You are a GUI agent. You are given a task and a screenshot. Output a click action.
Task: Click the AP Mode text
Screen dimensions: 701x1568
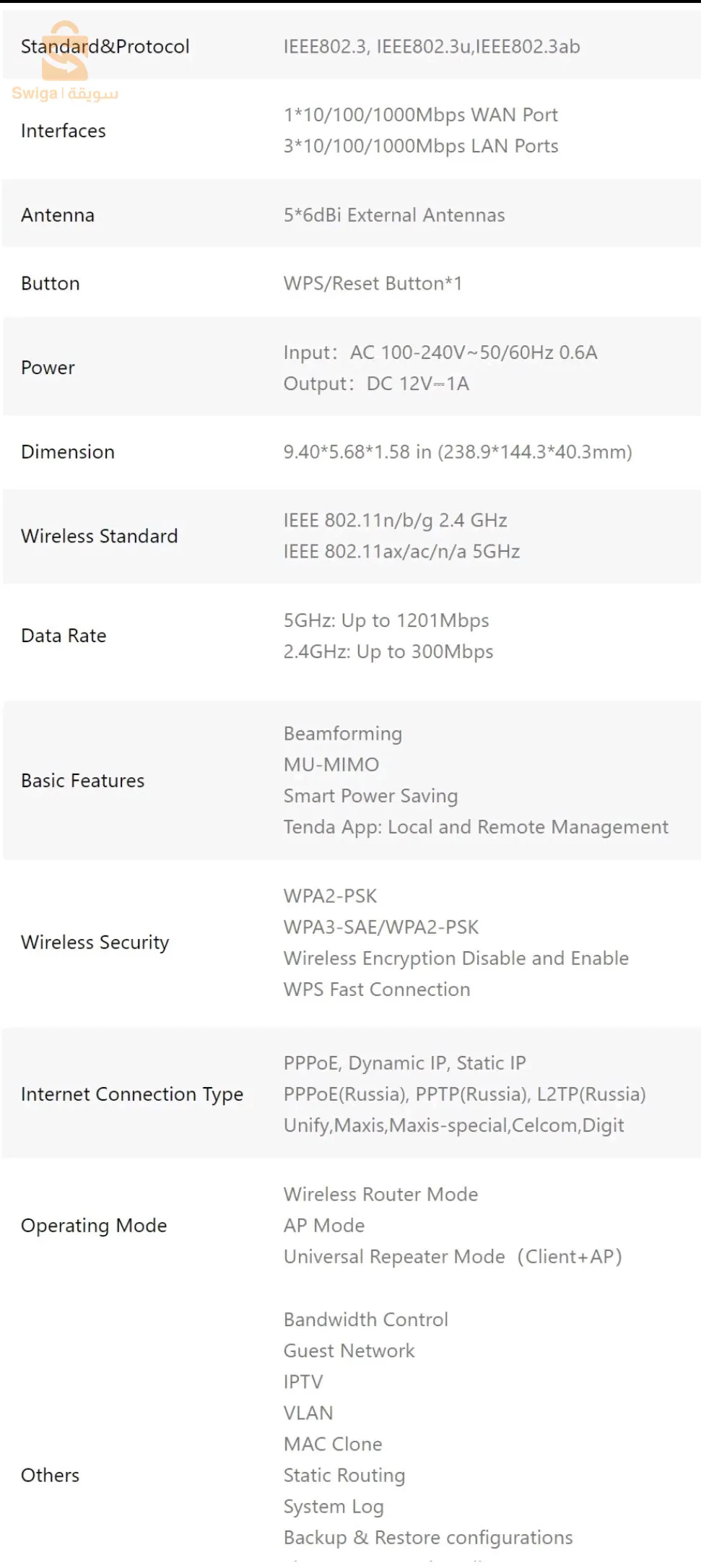coord(324,1226)
